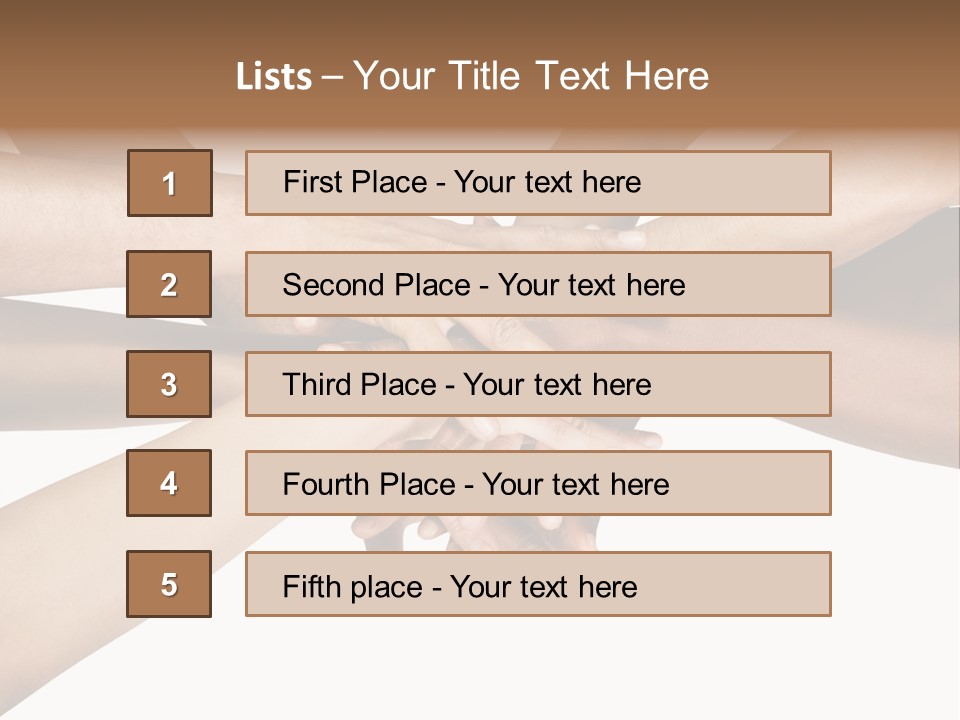Viewport: 960px width, 720px height.
Task: Select the box numbered 5
Action: (x=169, y=584)
